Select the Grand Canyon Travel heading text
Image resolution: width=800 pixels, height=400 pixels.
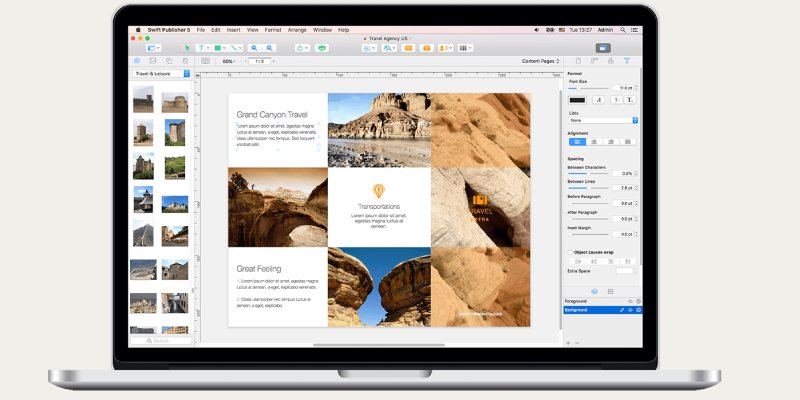coord(272,115)
